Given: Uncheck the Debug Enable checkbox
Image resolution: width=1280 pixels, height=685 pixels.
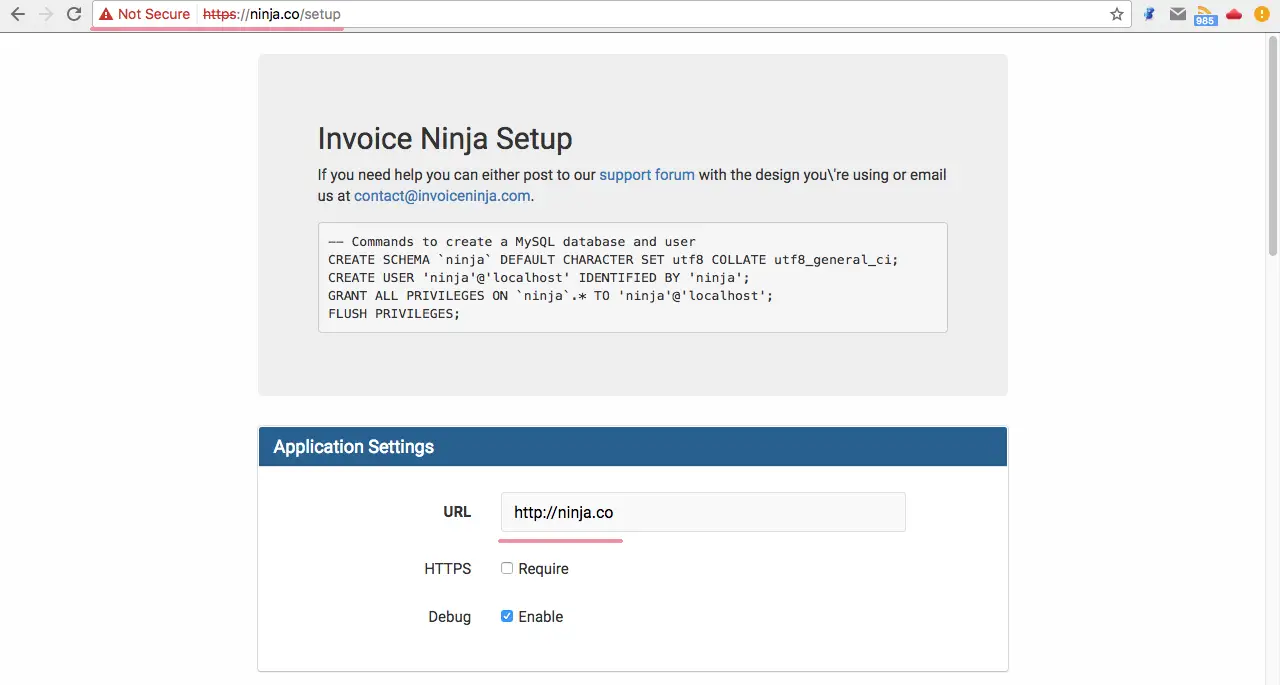Looking at the screenshot, I should (x=507, y=616).
